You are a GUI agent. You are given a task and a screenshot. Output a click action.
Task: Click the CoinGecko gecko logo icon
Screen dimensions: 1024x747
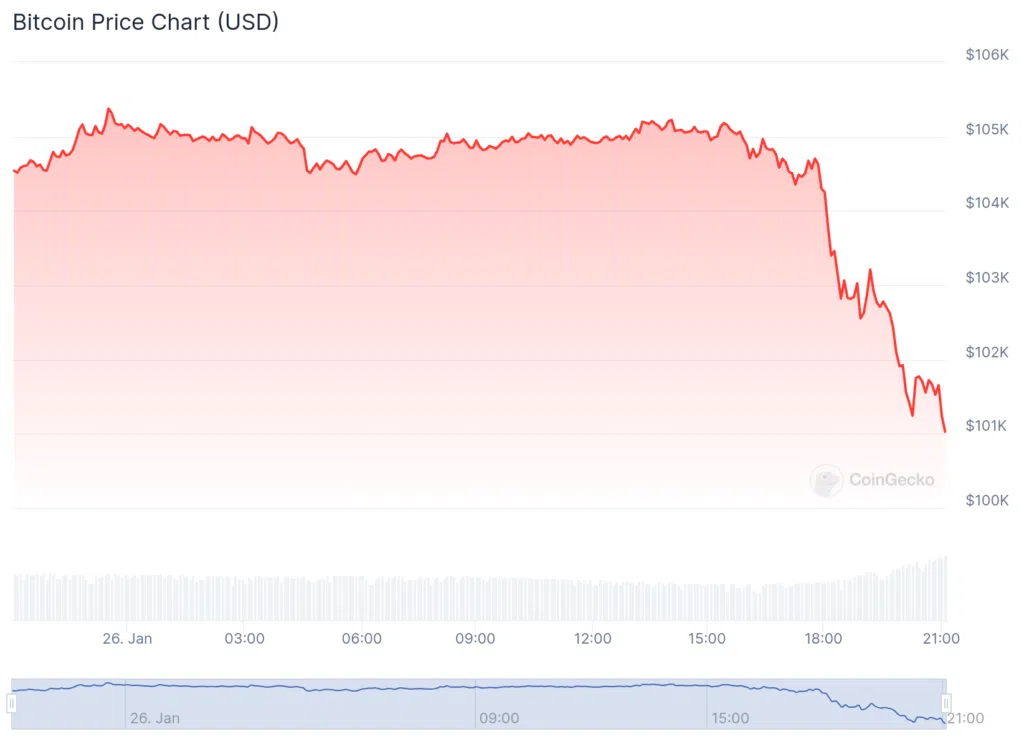pyautogui.click(x=826, y=481)
